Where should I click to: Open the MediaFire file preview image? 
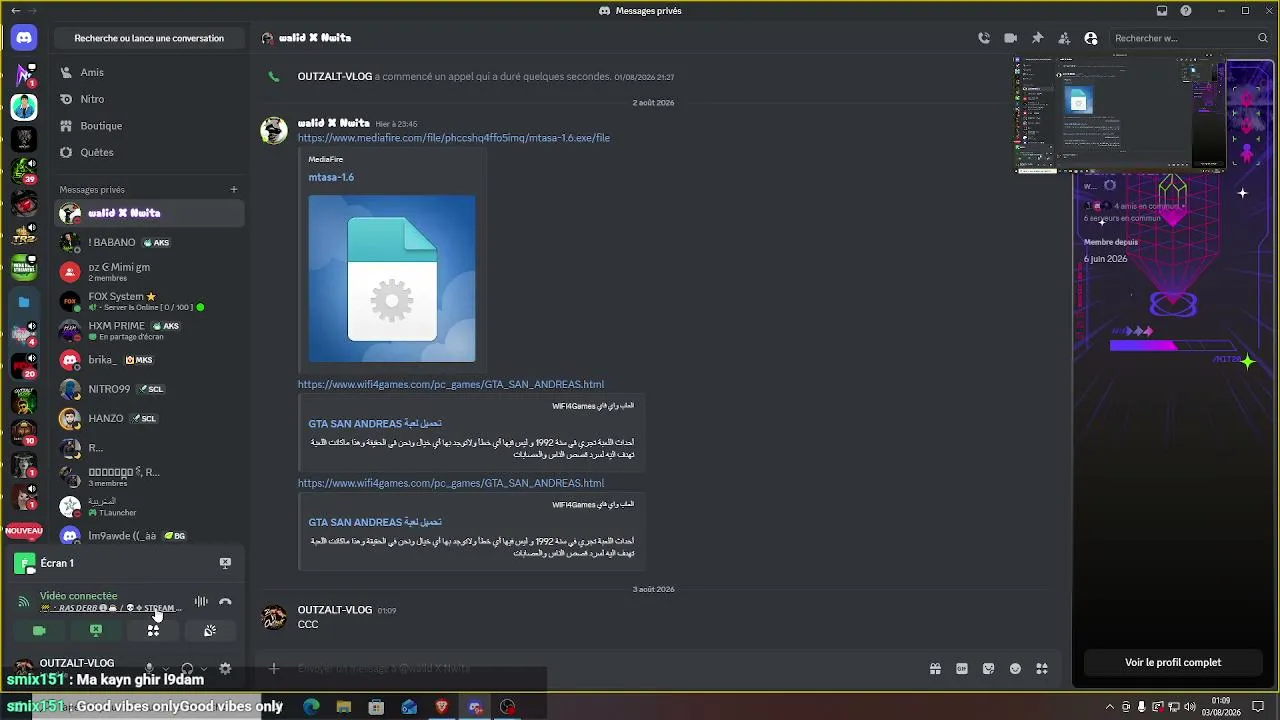tap(392, 278)
